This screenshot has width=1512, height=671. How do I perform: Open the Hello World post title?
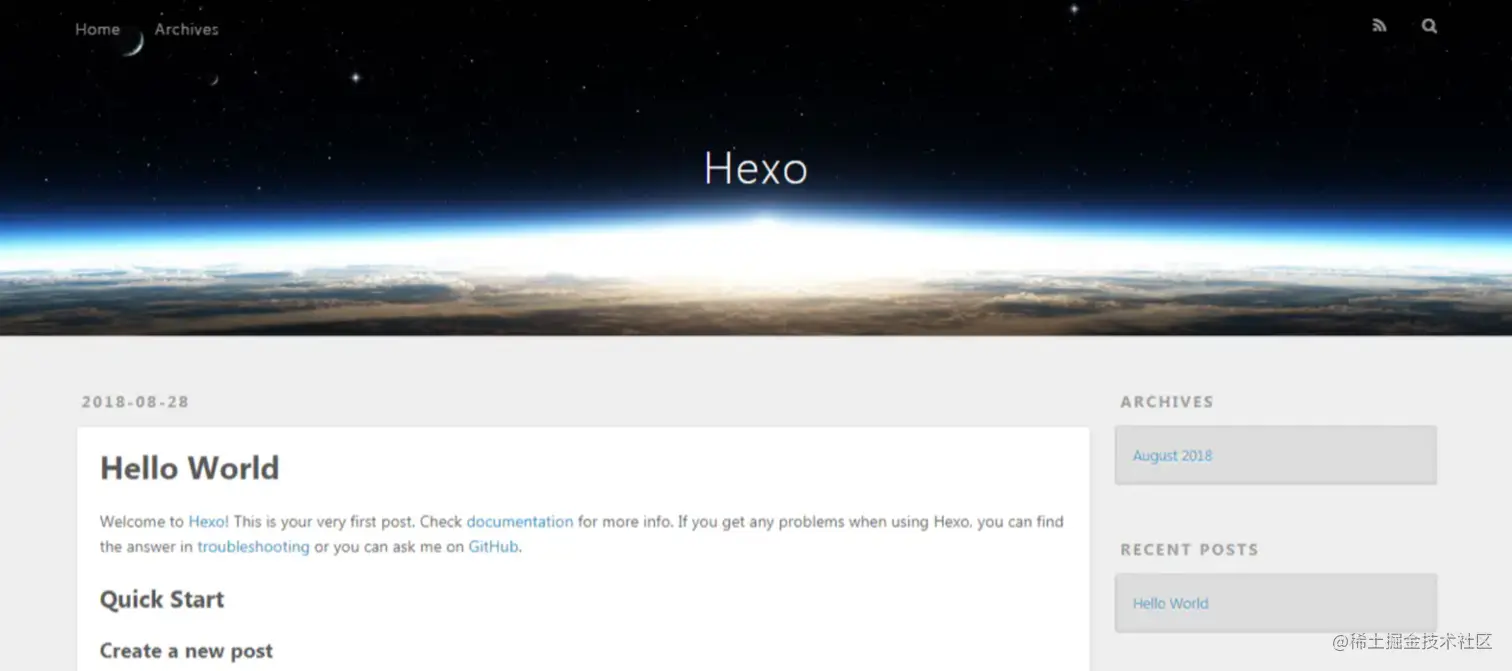coord(189,468)
